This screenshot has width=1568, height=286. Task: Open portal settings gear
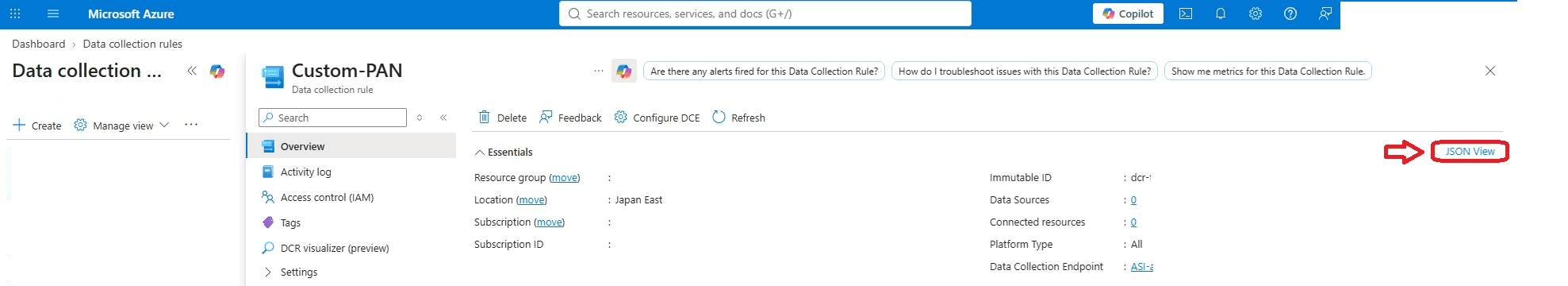coord(1256,14)
